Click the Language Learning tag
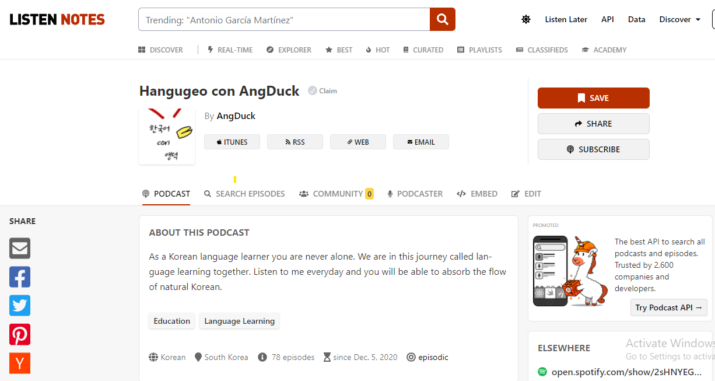The width and height of the screenshot is (715, 381). (239, 321)
